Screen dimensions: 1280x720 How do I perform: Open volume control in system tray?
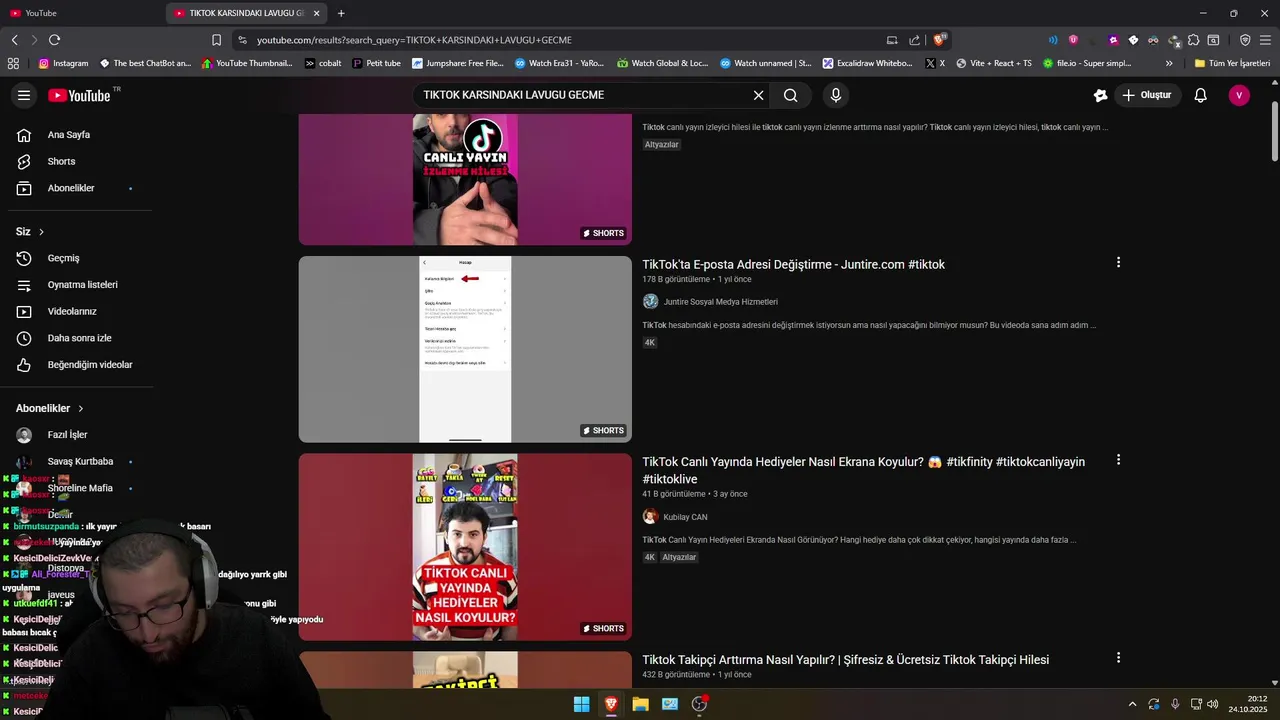point(1212,704)
